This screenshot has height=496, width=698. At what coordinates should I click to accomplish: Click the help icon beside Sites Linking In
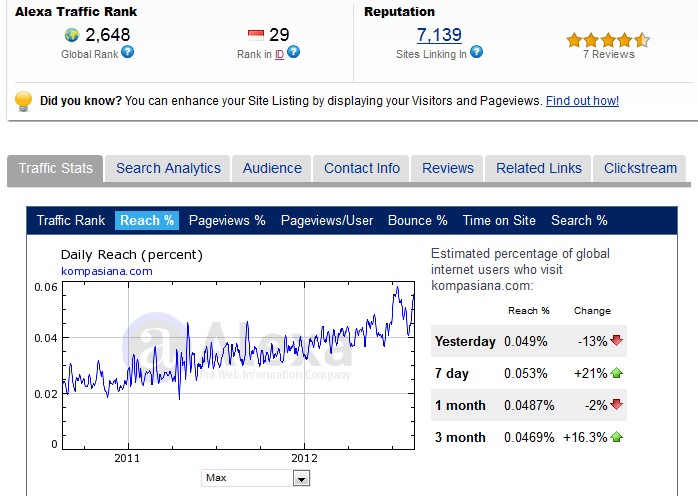pos(476,52)
